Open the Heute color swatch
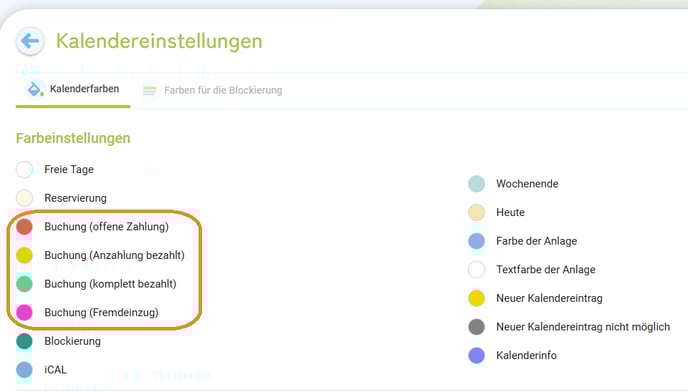 click(476, 212)
